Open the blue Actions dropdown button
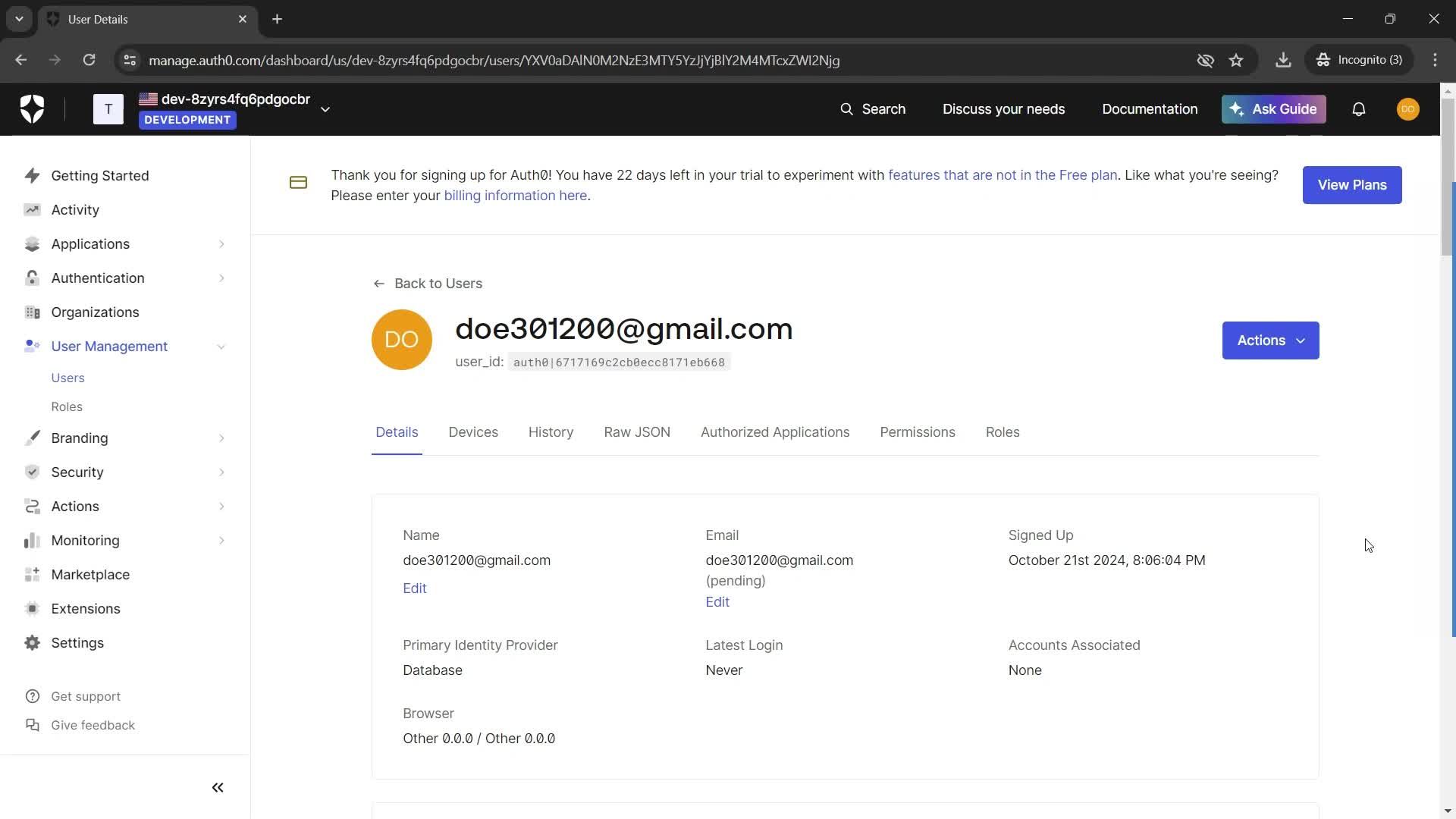This screenshot has height=819, width=1456. click(1271, 340)
